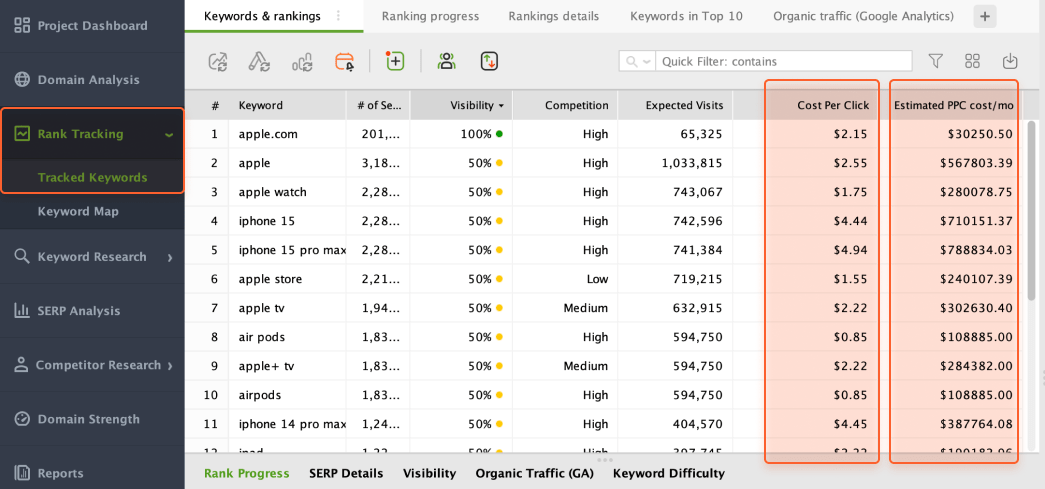
Task: Sort by the Cost Per Click column header
Action: [832, 105]
